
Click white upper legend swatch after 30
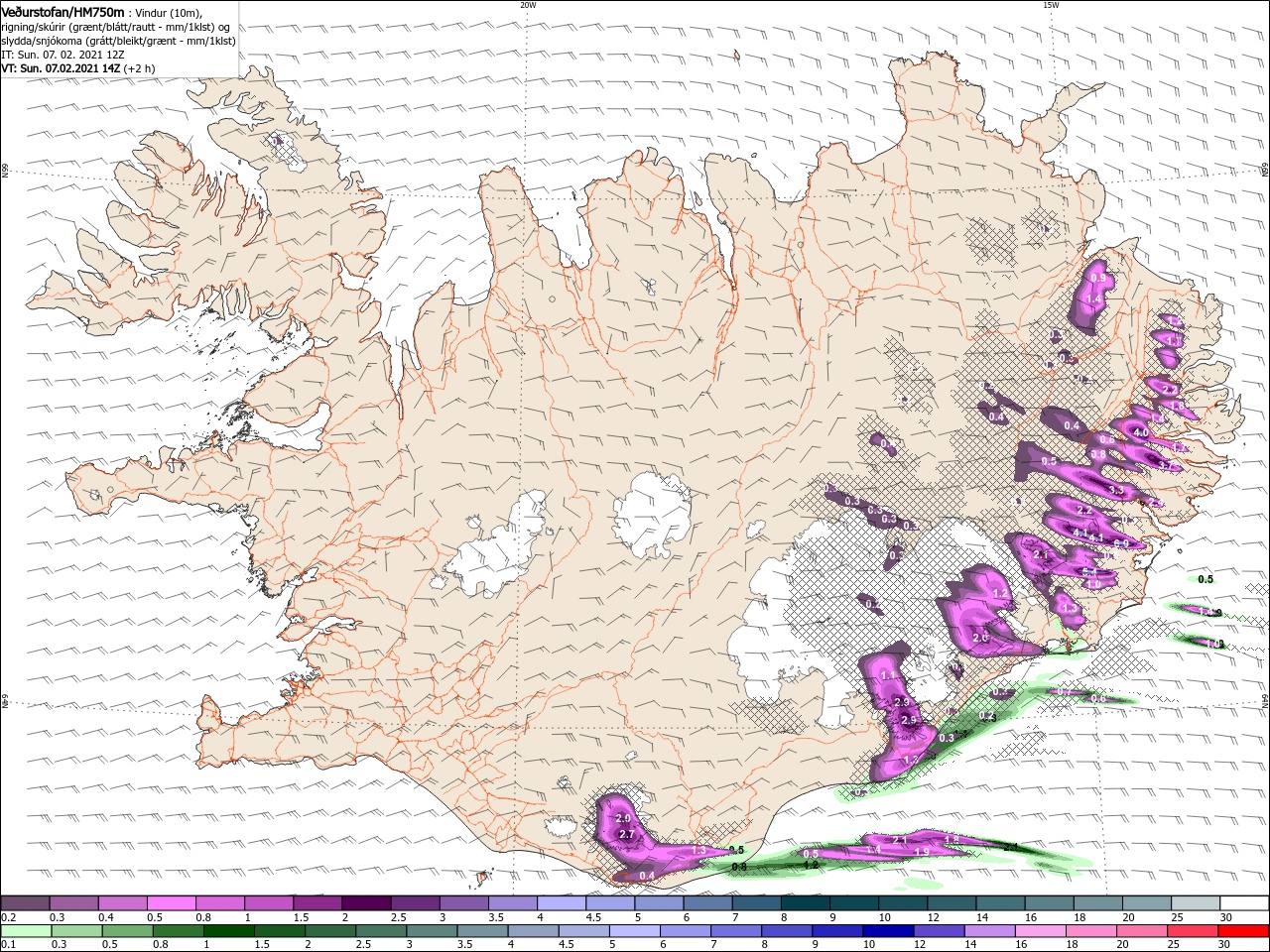(x=1242, y=903)
